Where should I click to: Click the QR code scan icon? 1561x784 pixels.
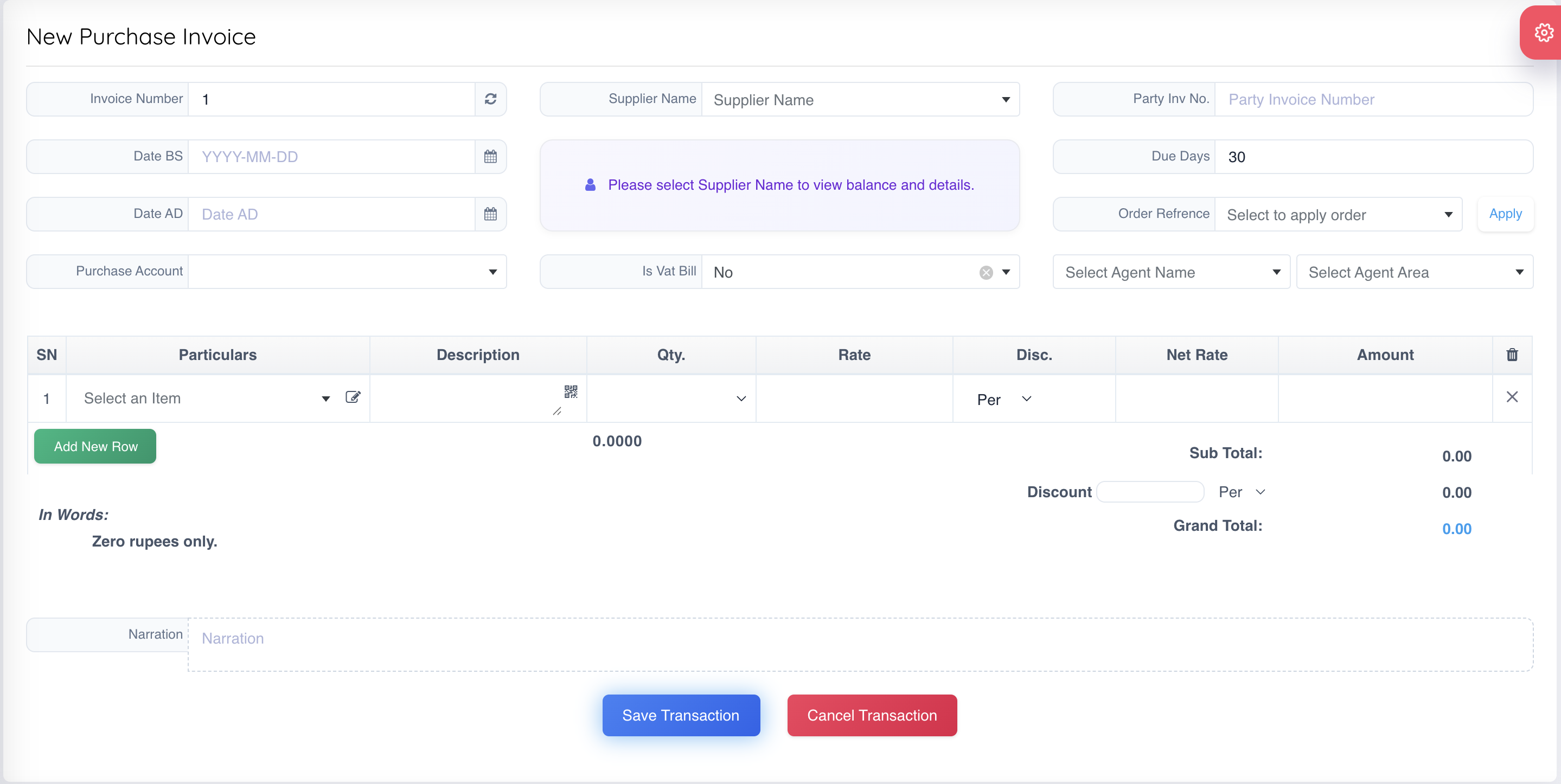pyautogui.click(x=570, y=391)
